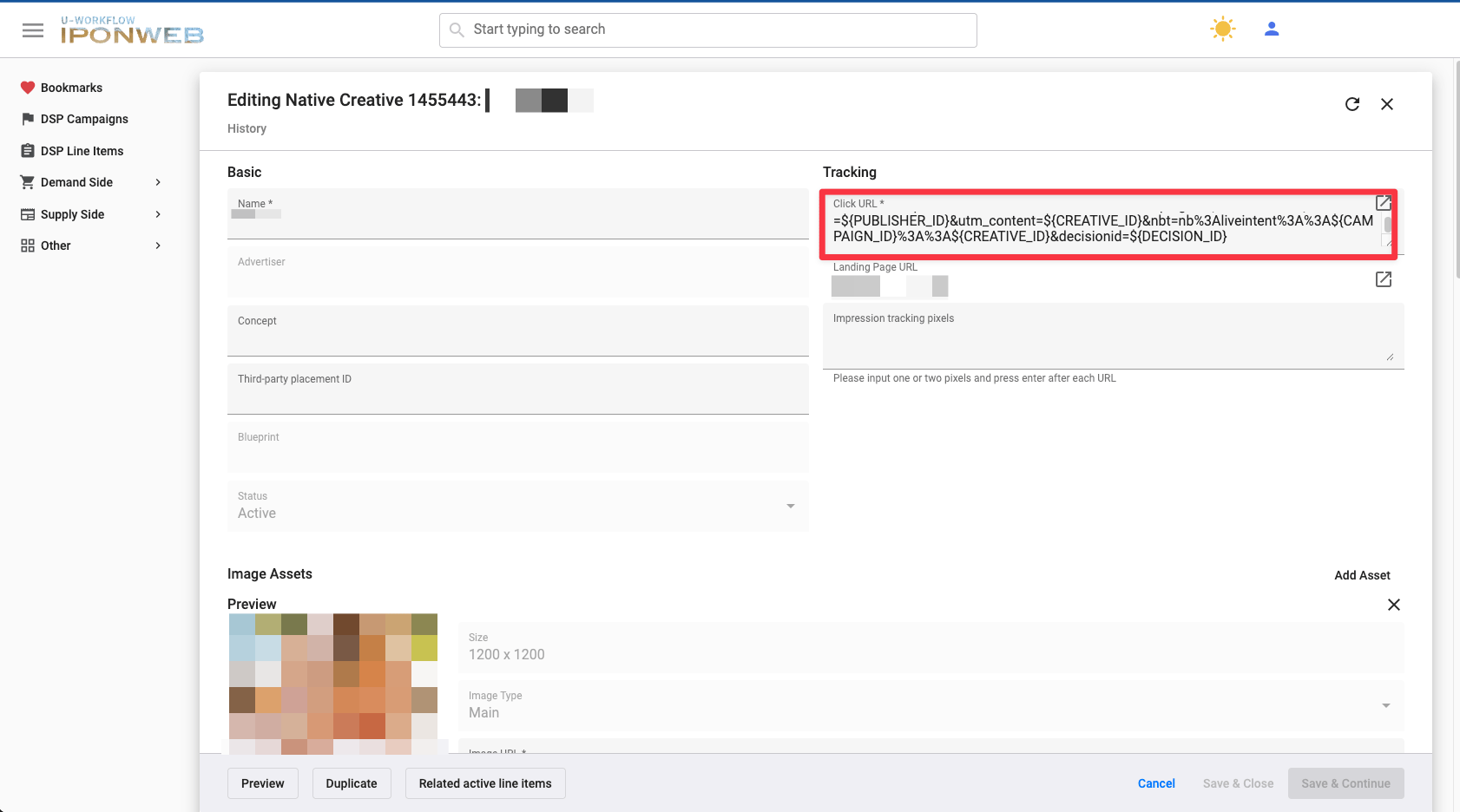Open the History tab
The height and width of the screenshot is (812, 1460).
[x=247, y=128]
